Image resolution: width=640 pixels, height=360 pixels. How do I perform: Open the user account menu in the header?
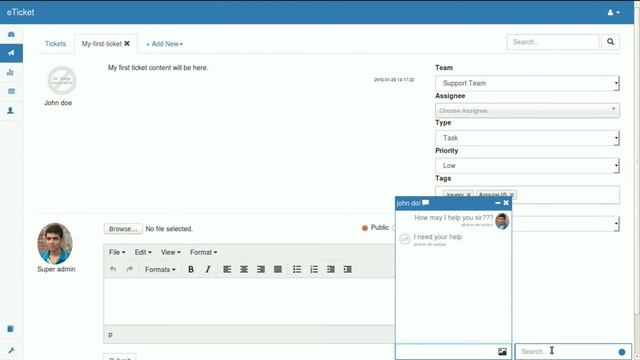click(x=613, y=12)
